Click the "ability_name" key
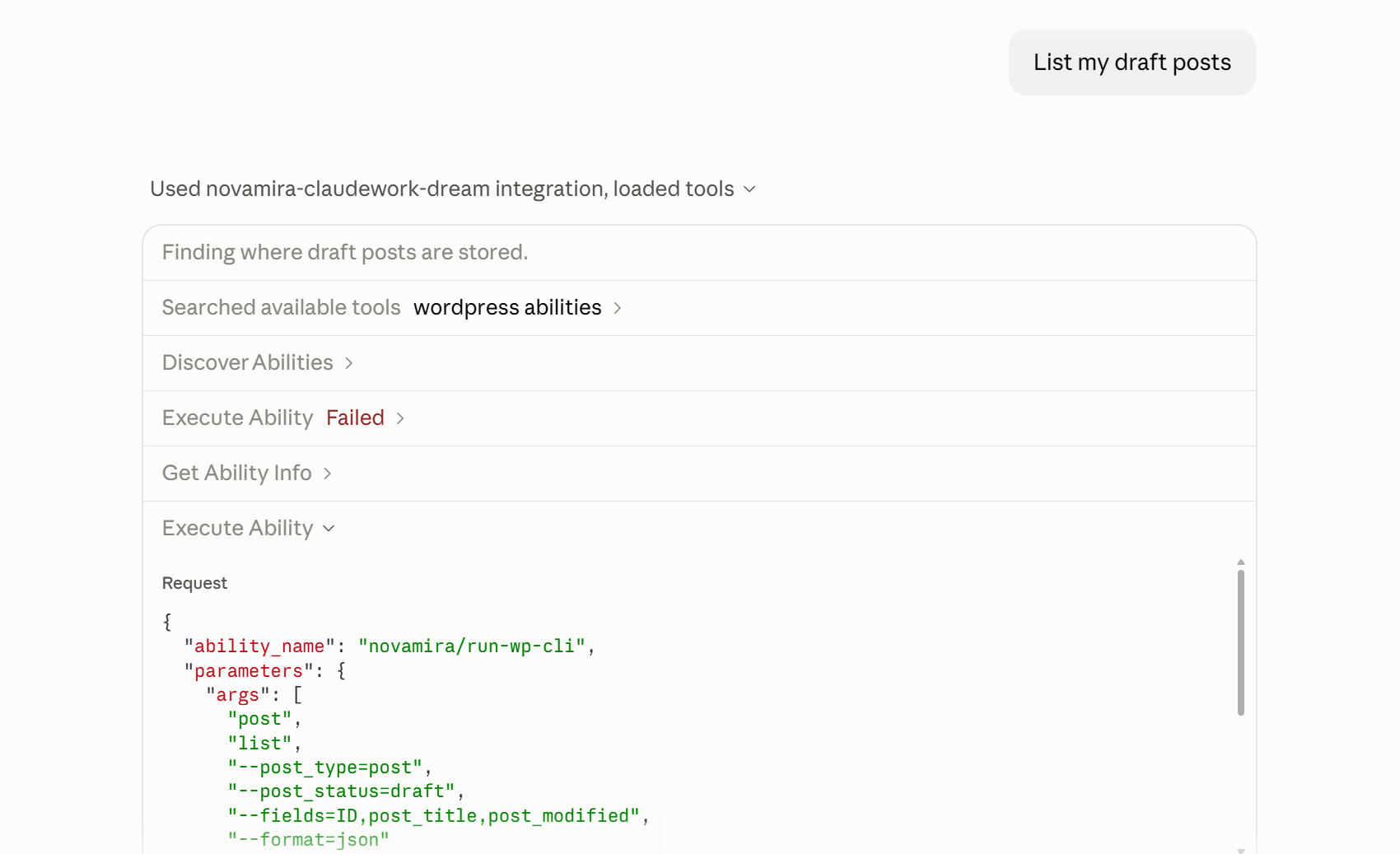The height and width of the screenshot is (854, 1400). click(x=259, y=646)
